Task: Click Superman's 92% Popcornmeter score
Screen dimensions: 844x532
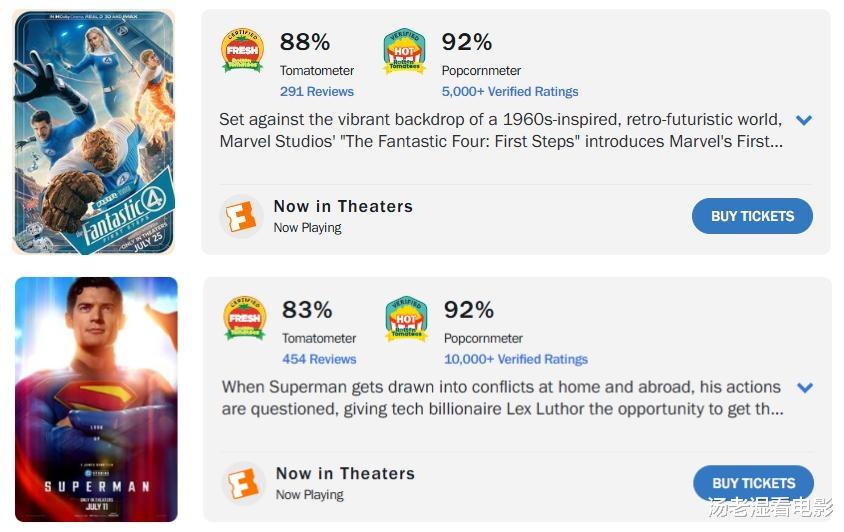Action: (x=469, y=310)
